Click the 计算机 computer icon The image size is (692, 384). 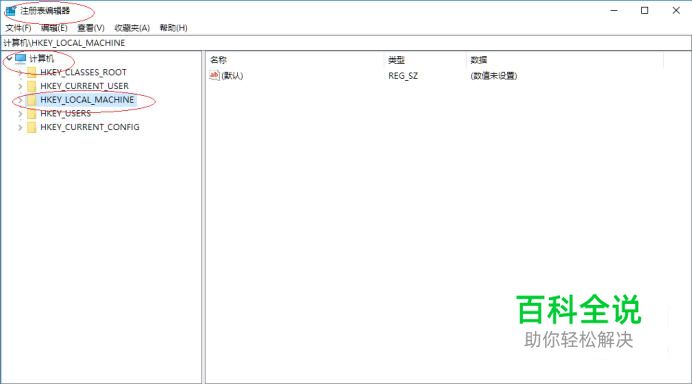[20, 58]
